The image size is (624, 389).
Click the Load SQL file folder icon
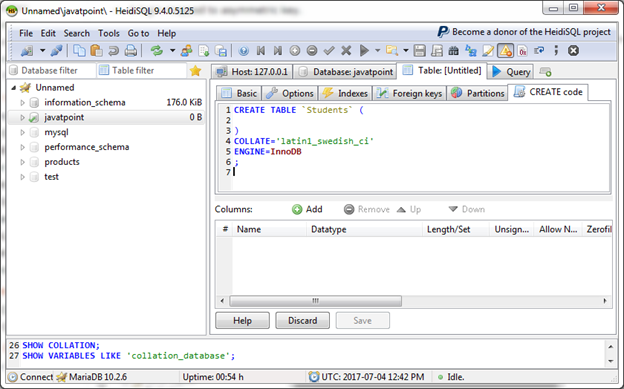[392, 51]
